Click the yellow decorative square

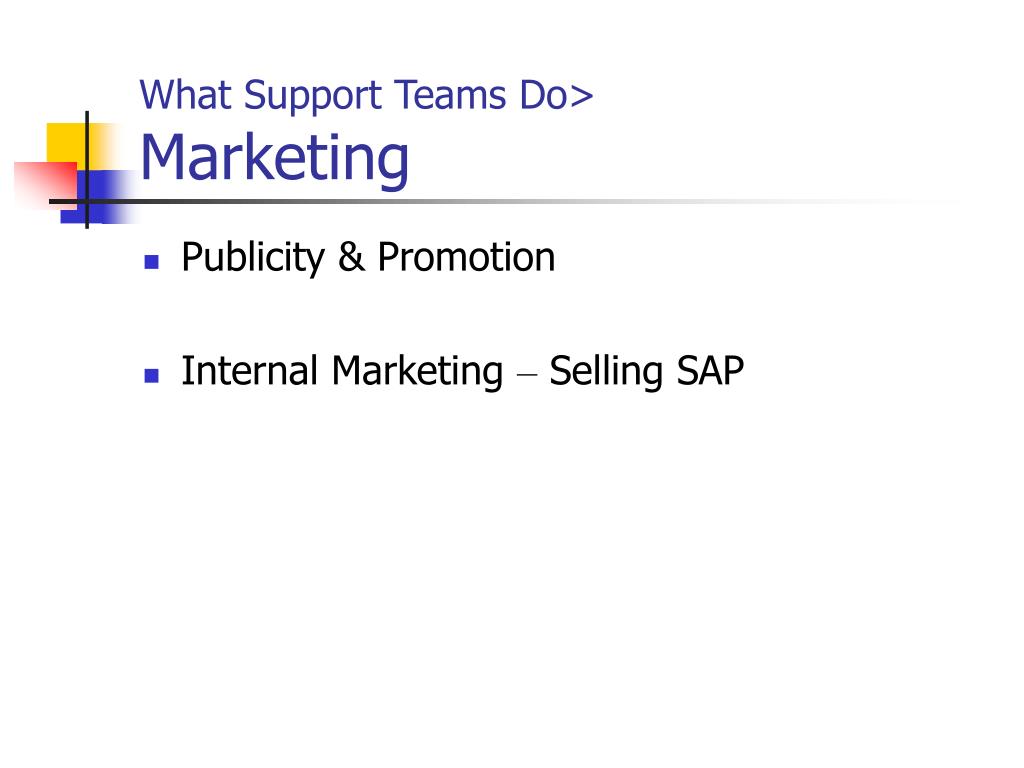[x=73, y=147]
